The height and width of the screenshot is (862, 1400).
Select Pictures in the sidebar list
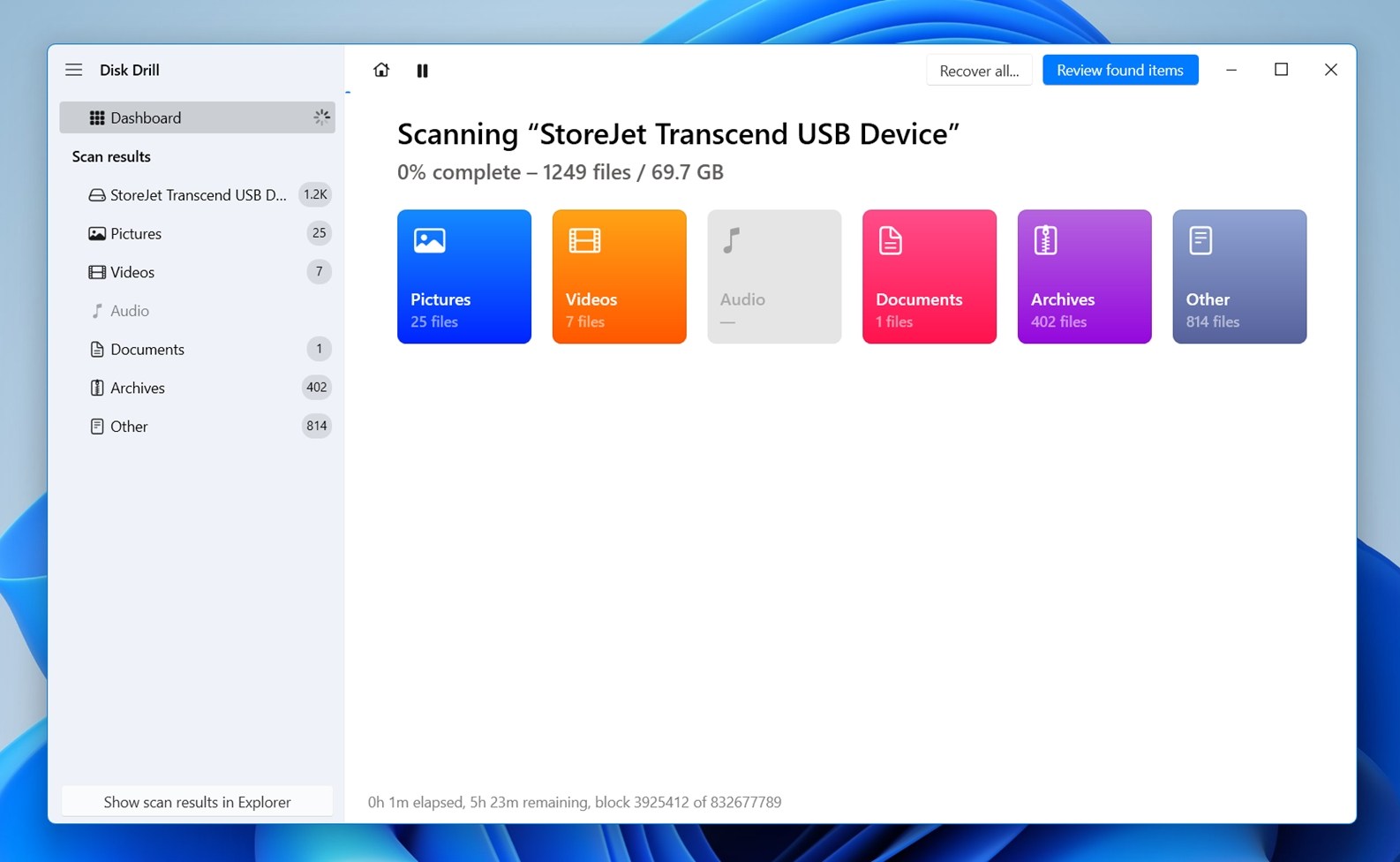(136, 234)
